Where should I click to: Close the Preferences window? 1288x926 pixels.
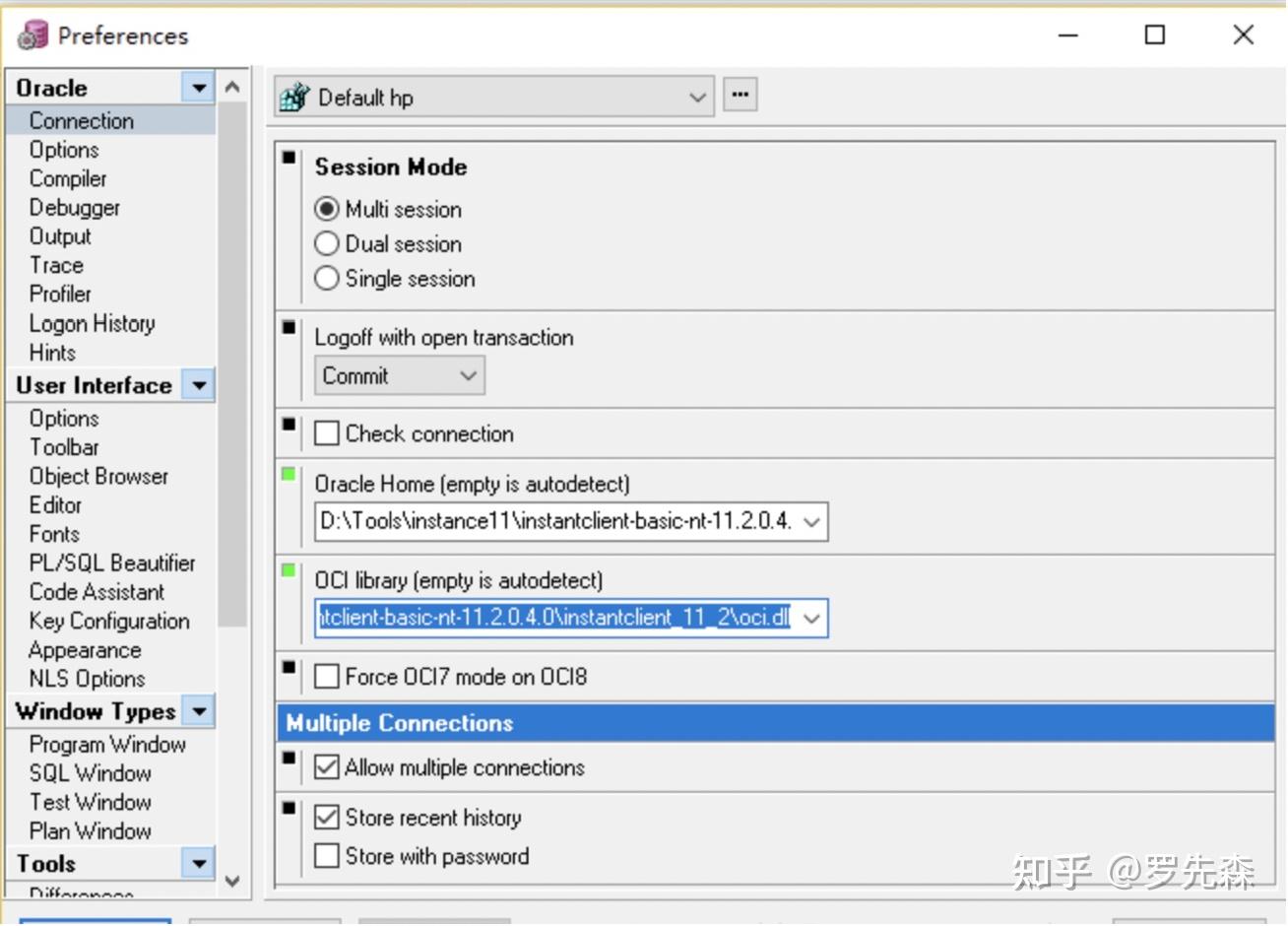pos(1244,35)
